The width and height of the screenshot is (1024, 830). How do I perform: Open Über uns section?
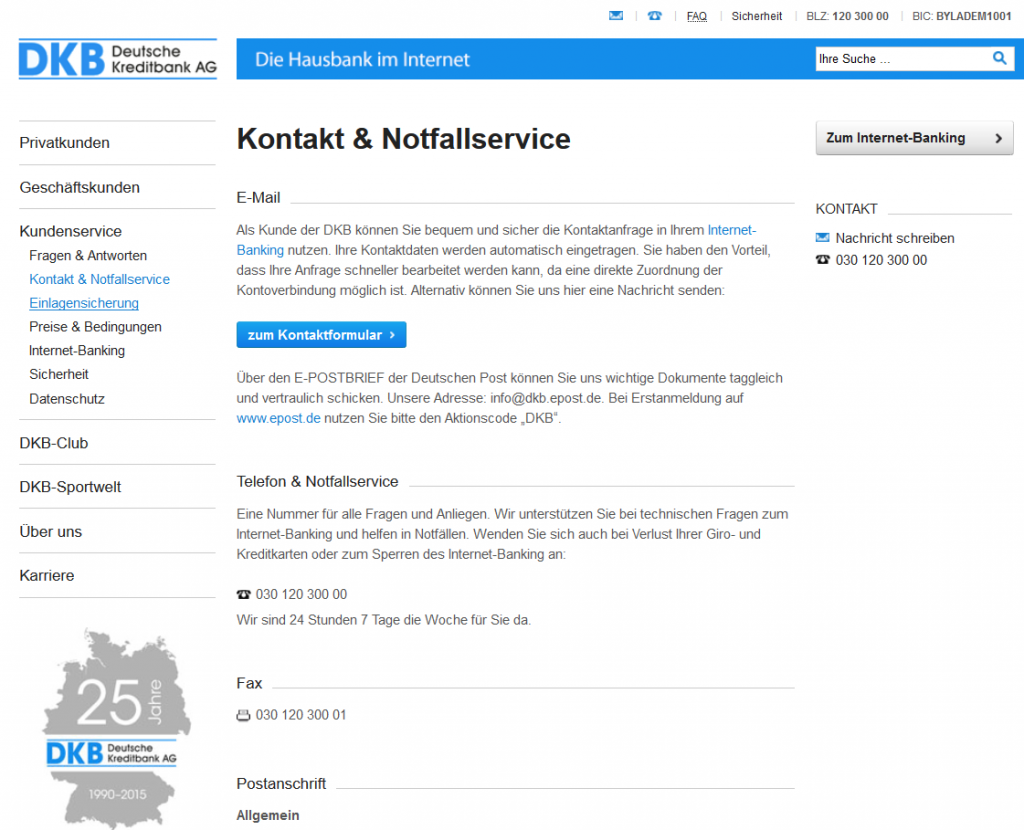click(51, 532)
